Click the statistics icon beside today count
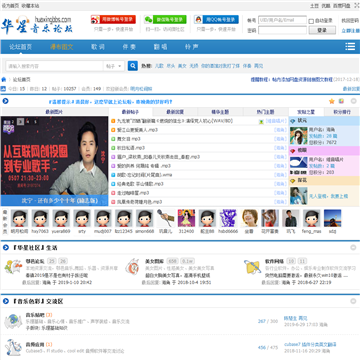Screen dimensions: 360x360 3,89
